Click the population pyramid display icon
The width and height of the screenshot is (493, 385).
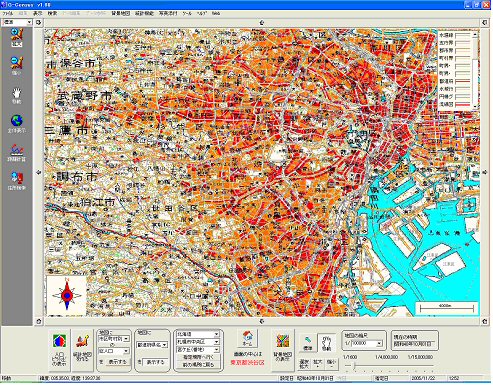click(x=59, y=350)
